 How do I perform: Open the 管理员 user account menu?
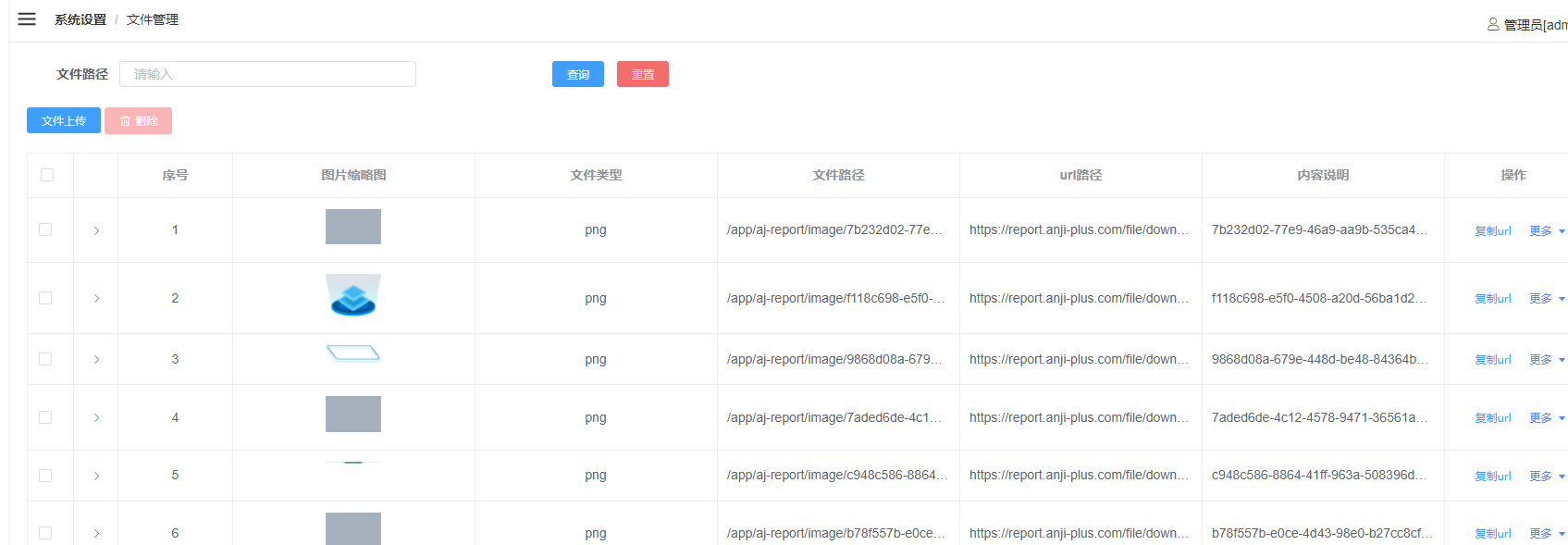[x=1527, y=25]
